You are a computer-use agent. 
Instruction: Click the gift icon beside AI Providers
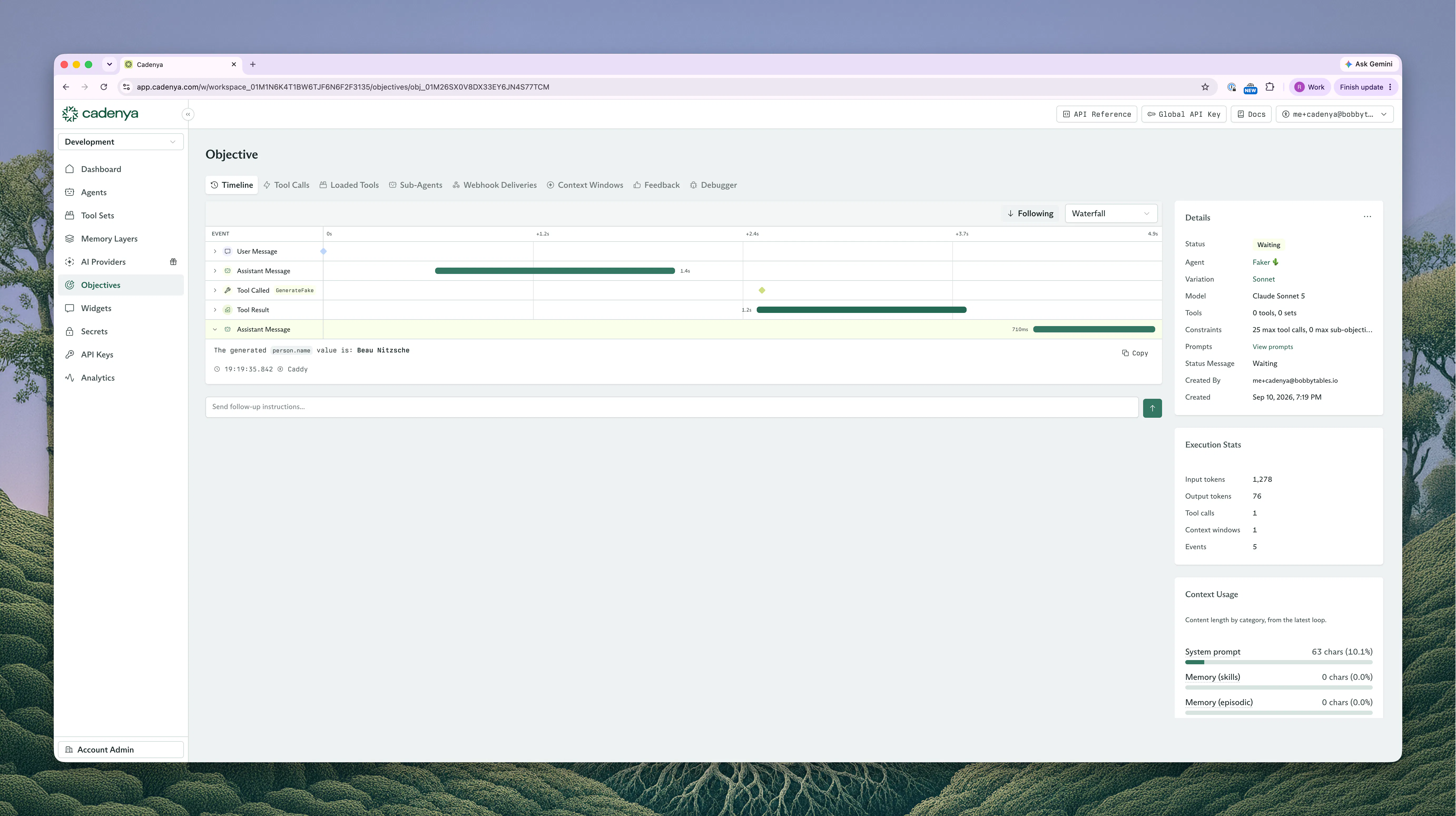(174, 262)
